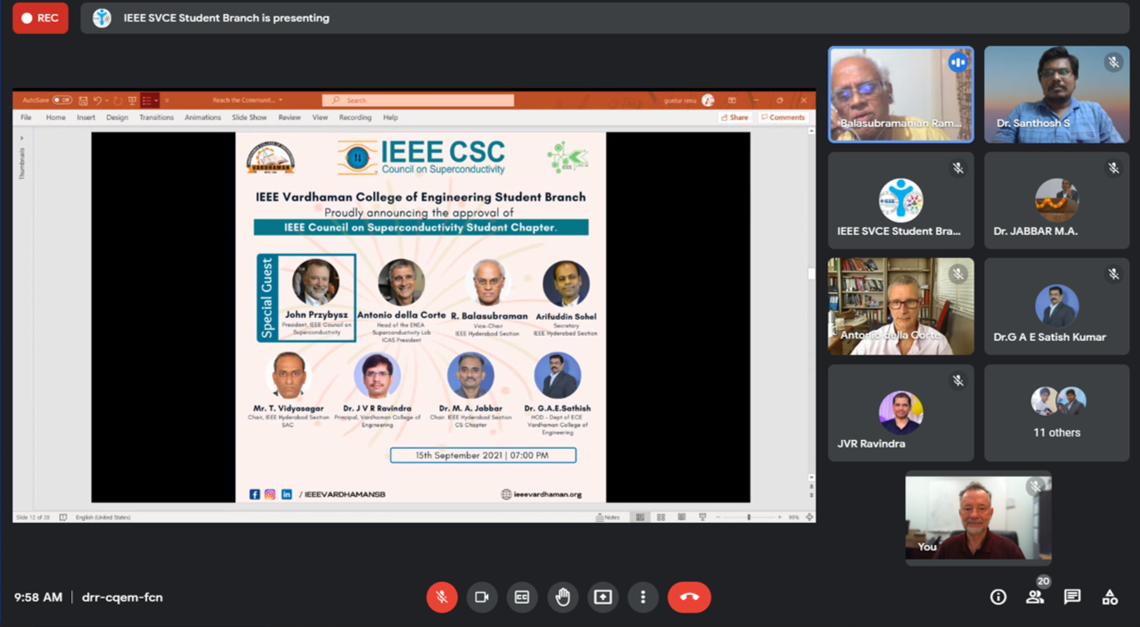Image resolution: width=1140 pixels, height=627 pixels.
Task: Click the Notes button in status bar
Action: [x=608, y=517]
